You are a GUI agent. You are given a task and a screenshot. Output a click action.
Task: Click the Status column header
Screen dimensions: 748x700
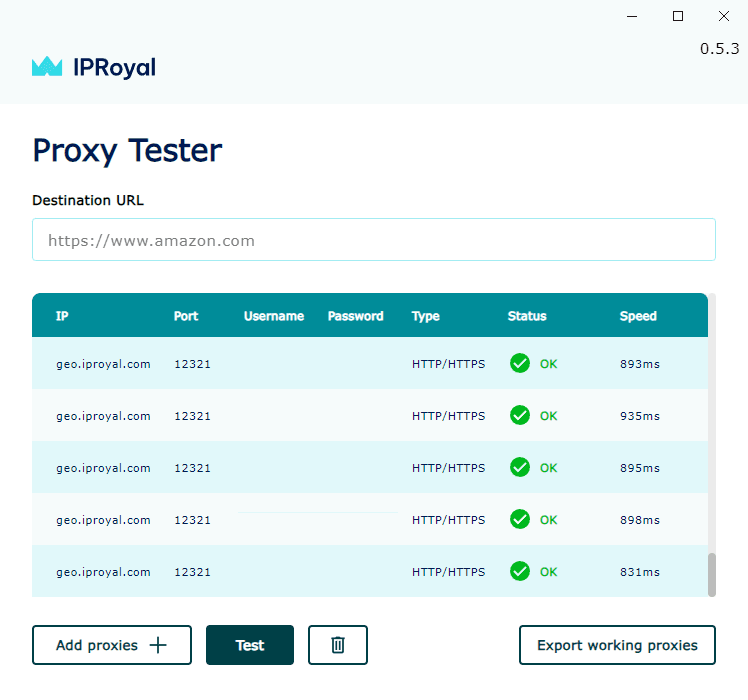(527, 316)
